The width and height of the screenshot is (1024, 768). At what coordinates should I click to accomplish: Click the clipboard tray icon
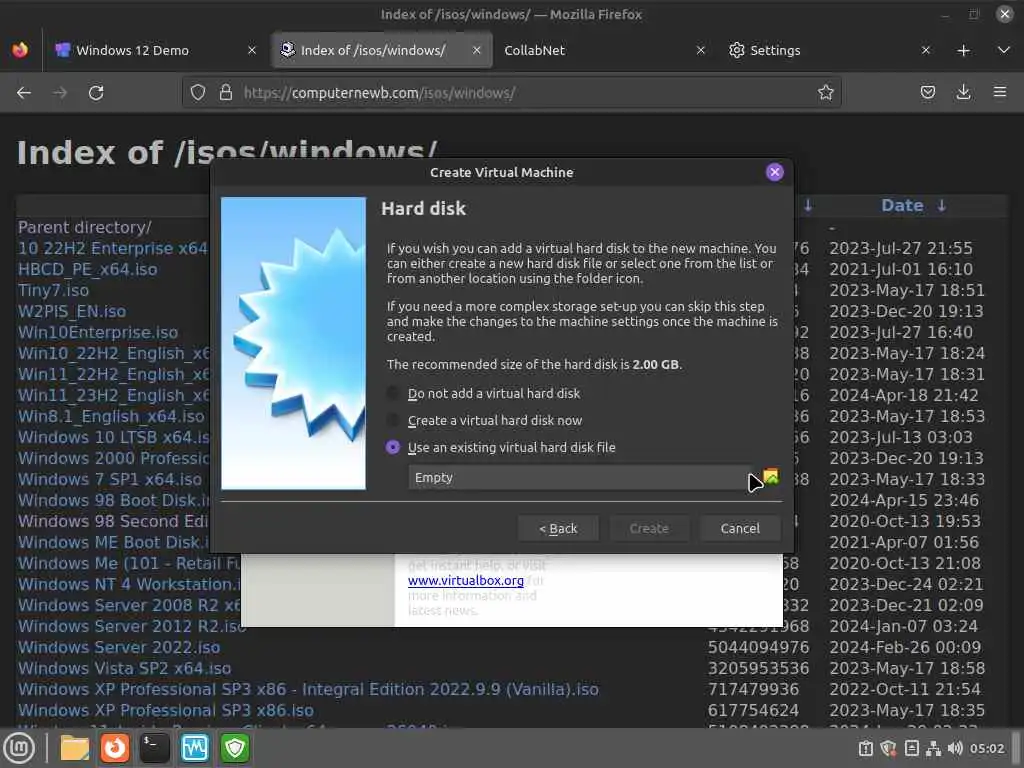click(865, 748)
